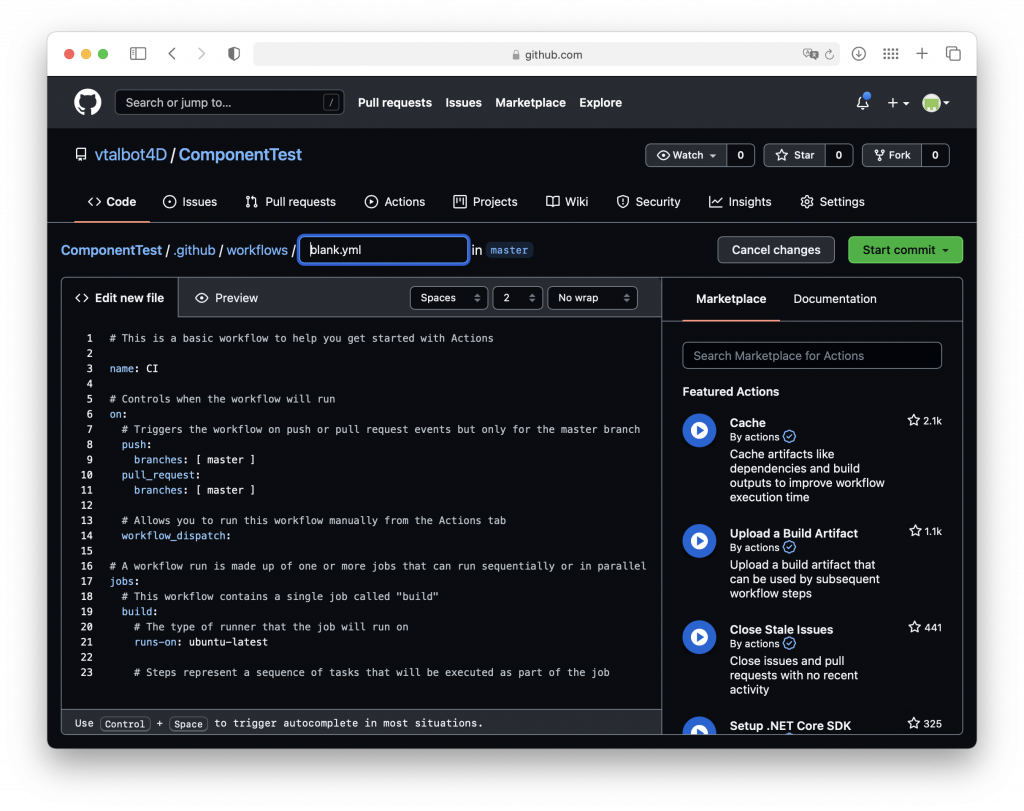Click the blank.yml filename field
This screenshot has height=811, width=1024.
383,249
